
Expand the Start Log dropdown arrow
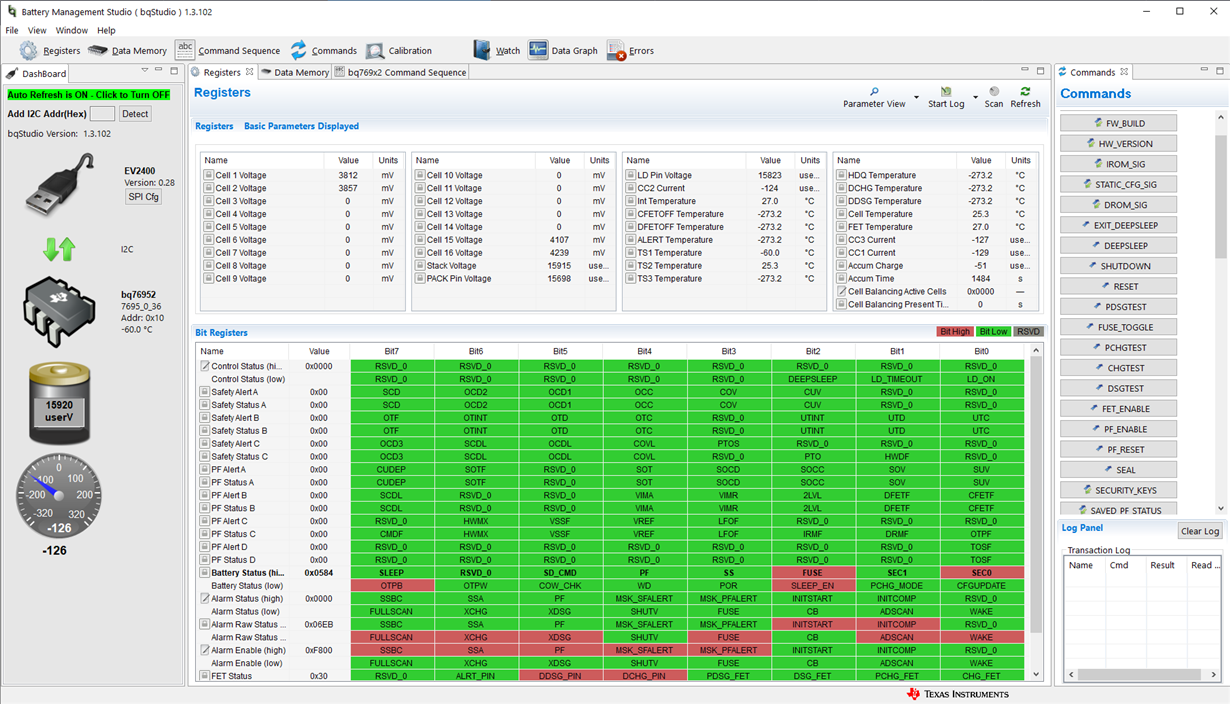pos(975,98)
